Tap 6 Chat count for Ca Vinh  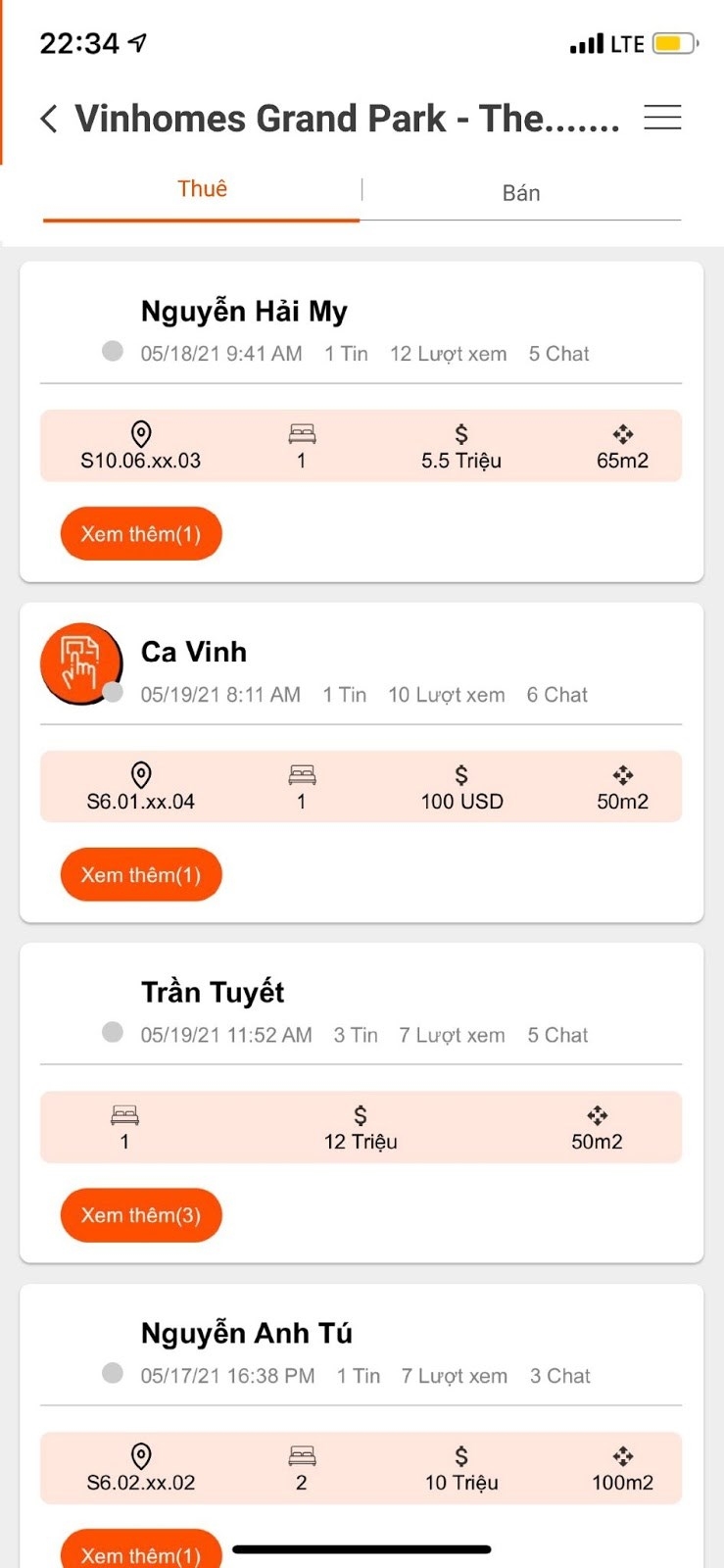pyautogui.click(x=556, y=695)
